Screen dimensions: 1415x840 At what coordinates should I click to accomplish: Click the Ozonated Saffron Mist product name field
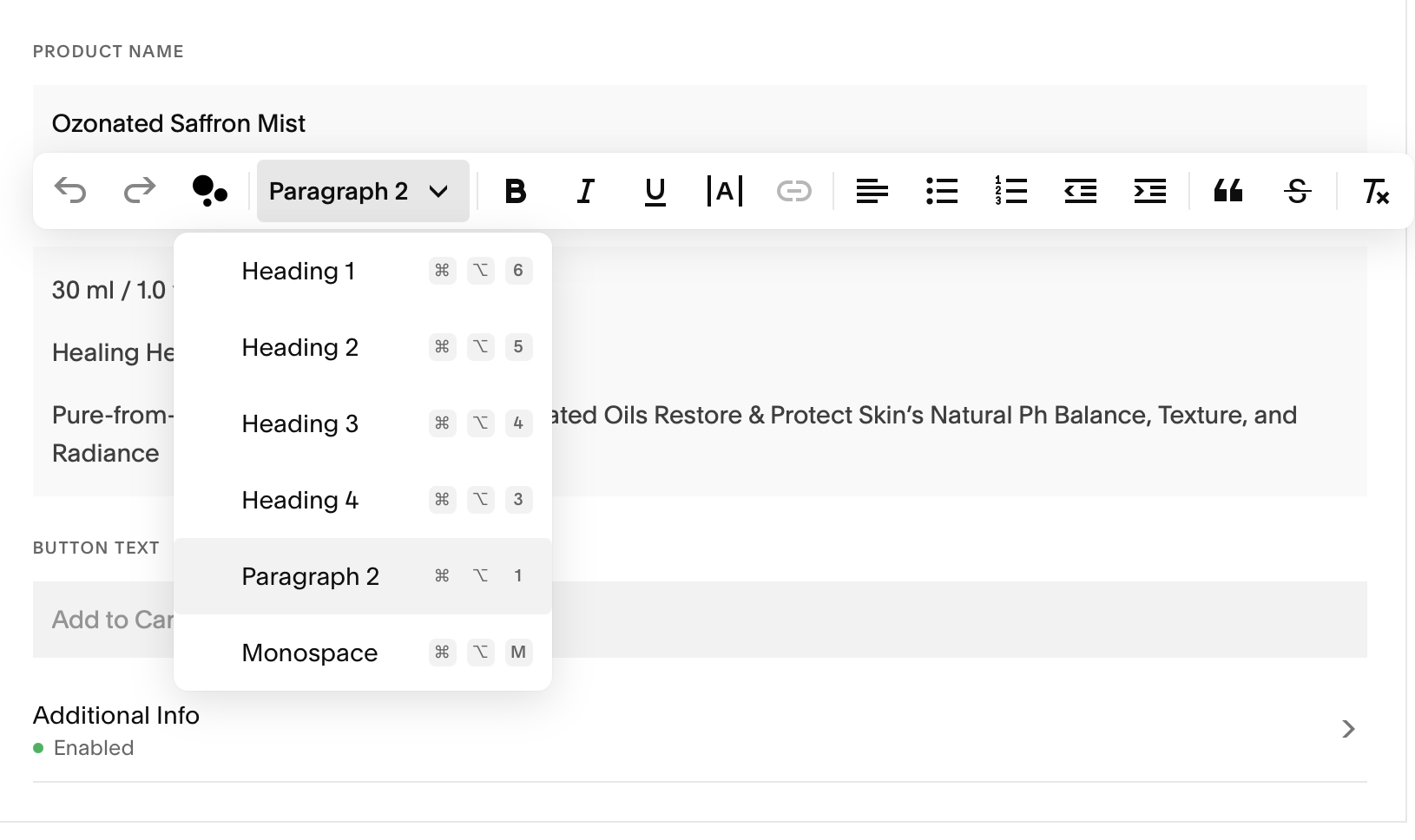(700, 123)
